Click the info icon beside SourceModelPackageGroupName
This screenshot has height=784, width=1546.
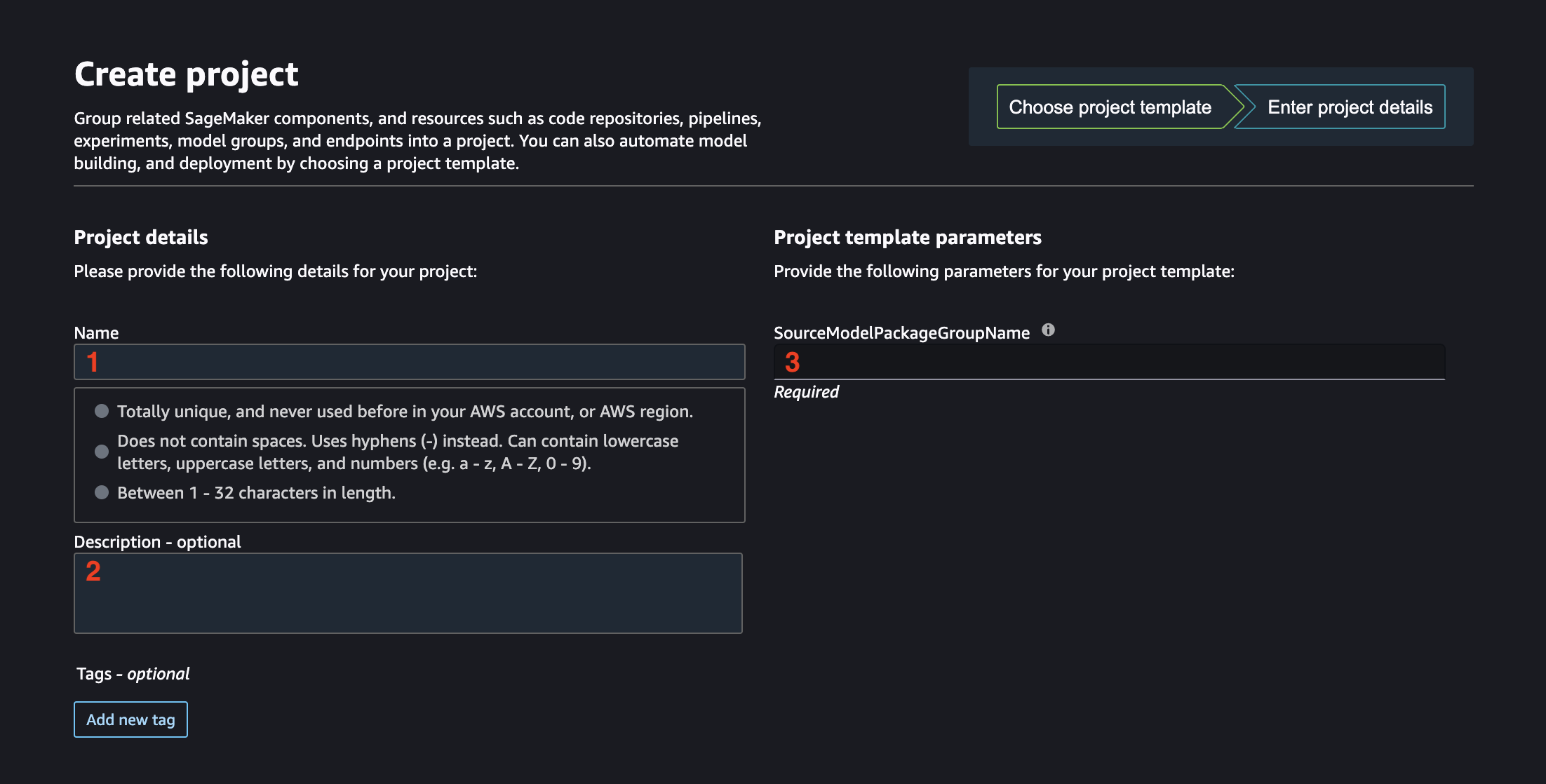[x=1048, y=330]
